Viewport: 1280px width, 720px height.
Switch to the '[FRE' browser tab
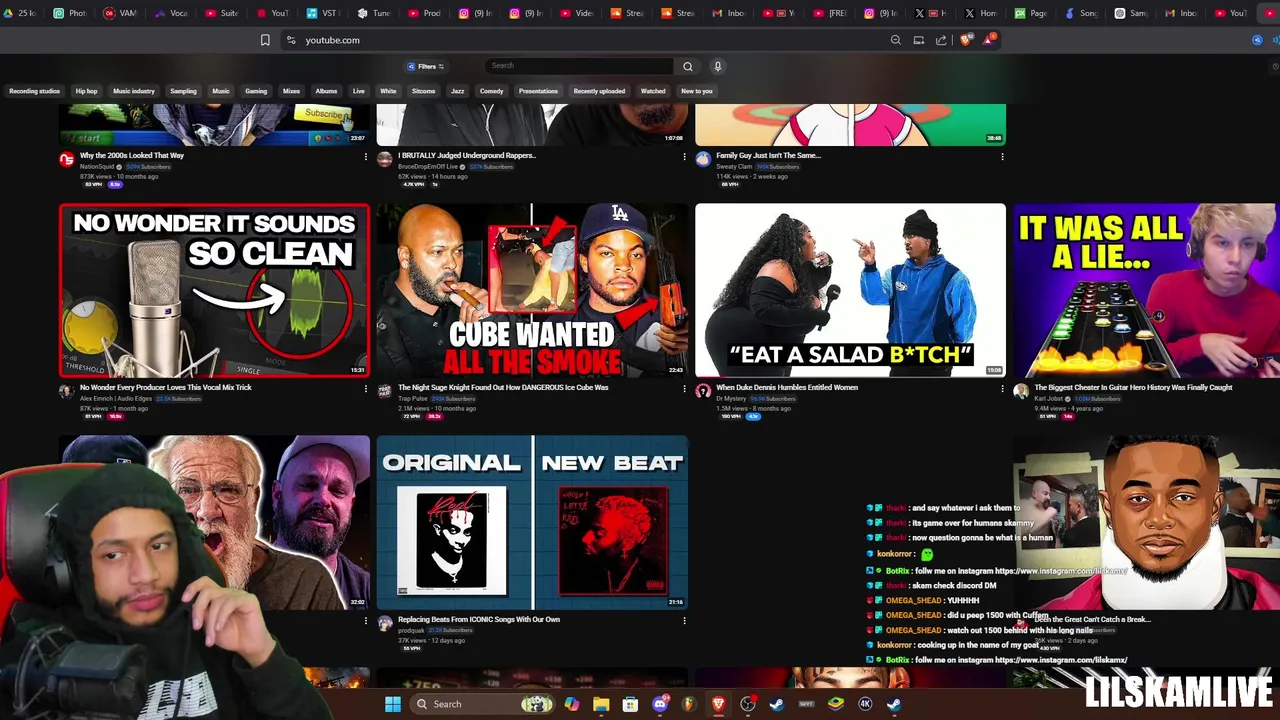pos(830,13)
